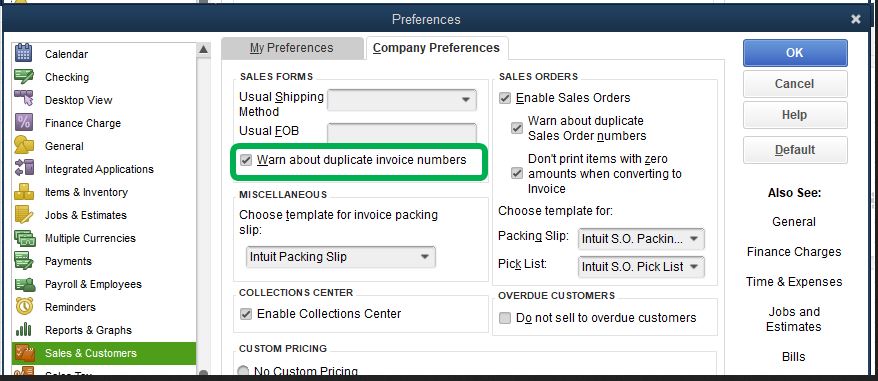The height and width of the screenshot is (381, 878).
Task: Click the OK button
Action: point(795,53)
